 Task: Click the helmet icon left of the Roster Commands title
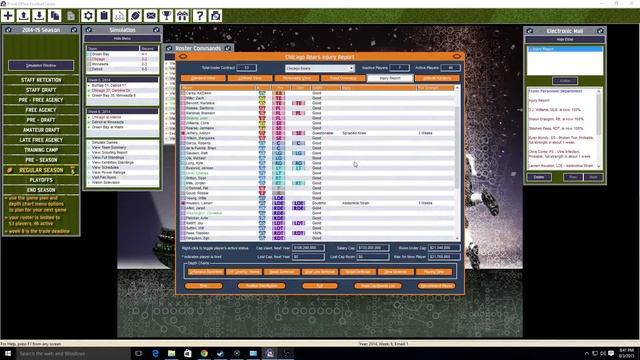(x=169, y=48)
